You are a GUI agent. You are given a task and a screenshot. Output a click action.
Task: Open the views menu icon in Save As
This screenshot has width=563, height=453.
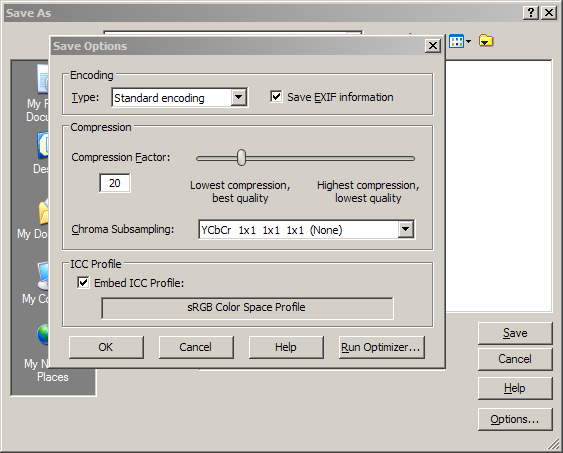point(460,41)
